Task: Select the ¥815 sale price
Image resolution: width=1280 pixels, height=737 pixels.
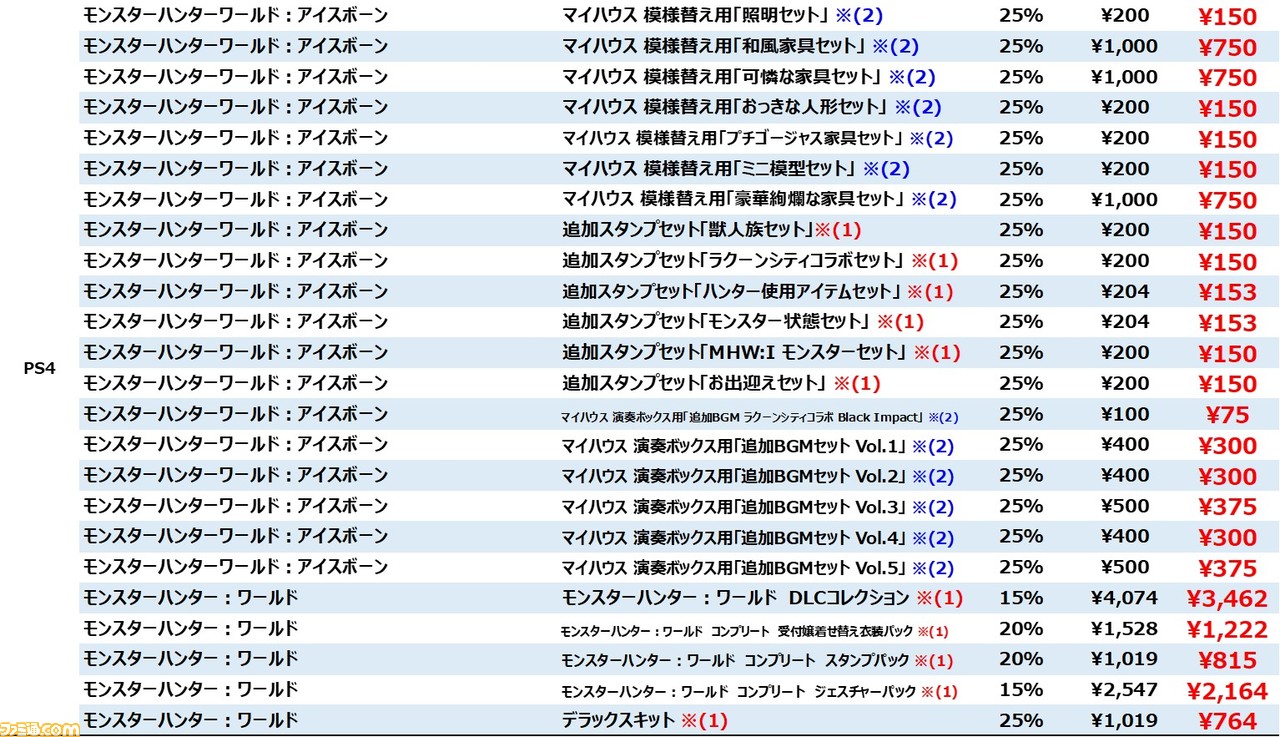Action: point(1226,661)
